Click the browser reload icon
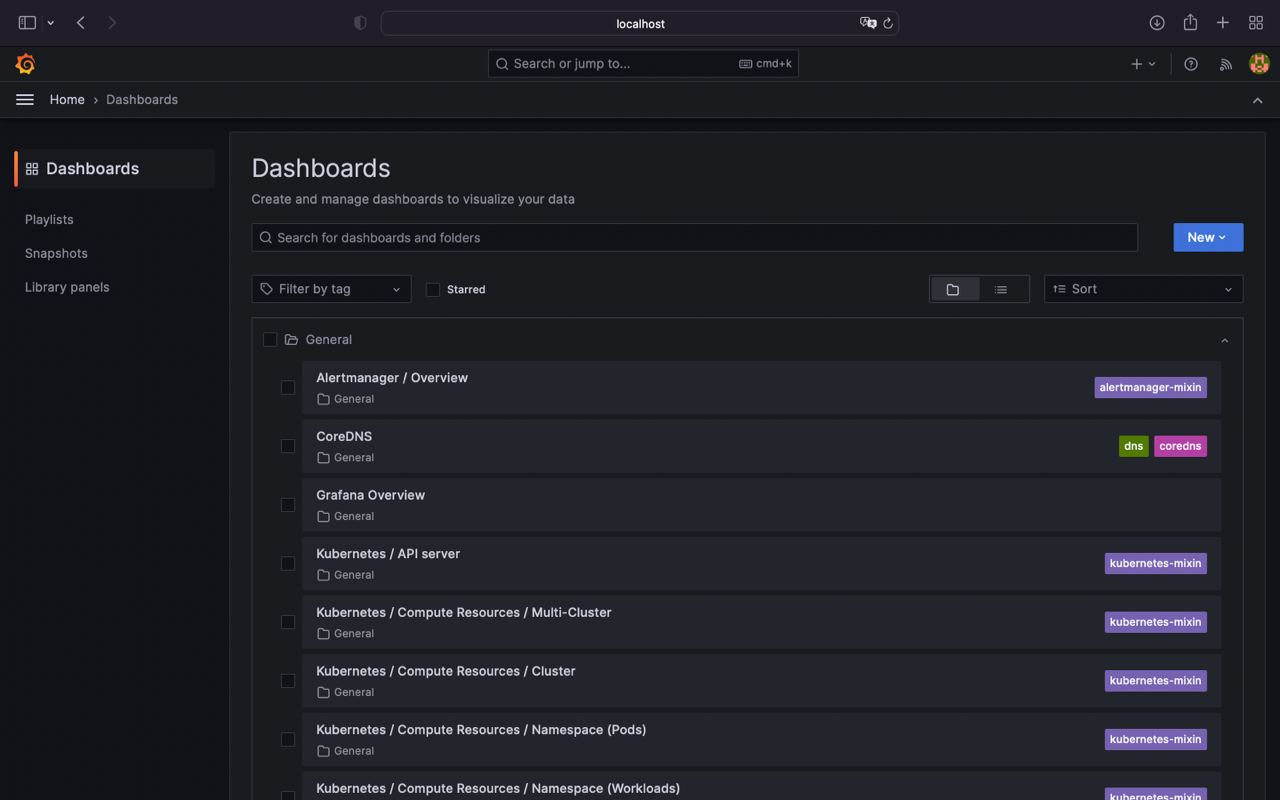 point(887,23)
